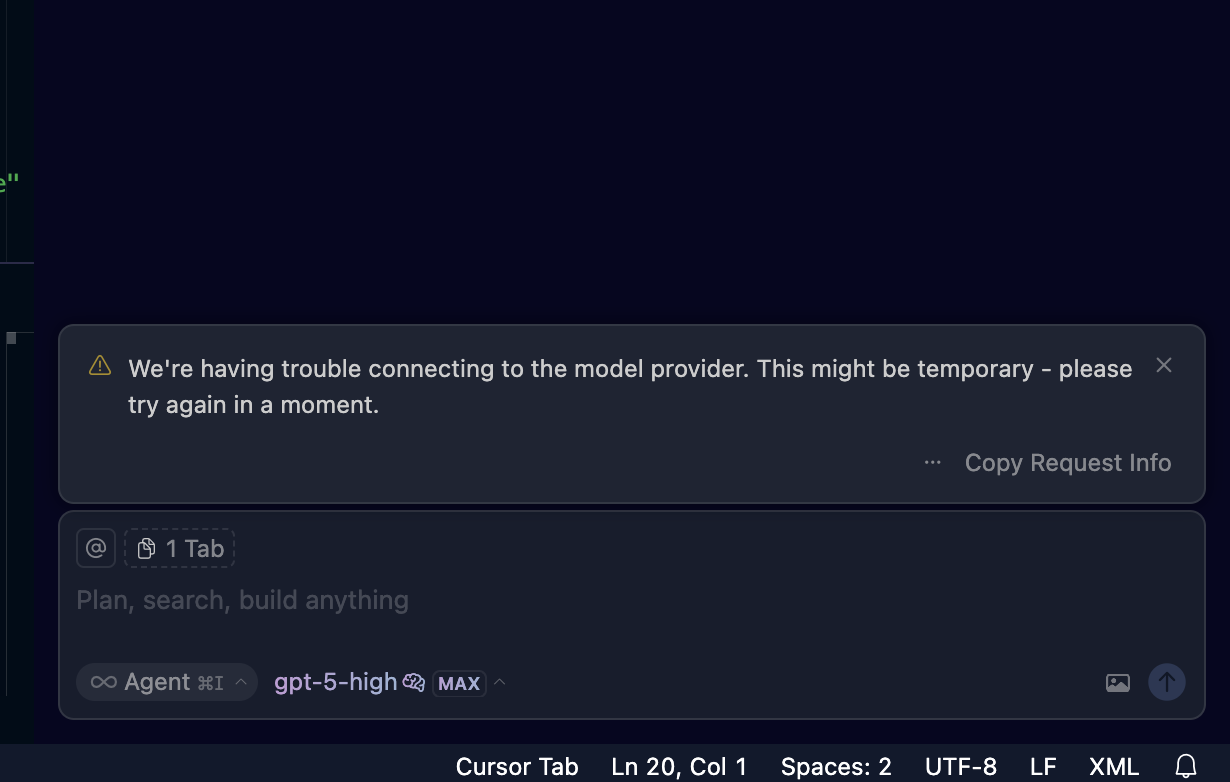
Task: Open the gpt-5-high model selector
Action: pos(336,682)
